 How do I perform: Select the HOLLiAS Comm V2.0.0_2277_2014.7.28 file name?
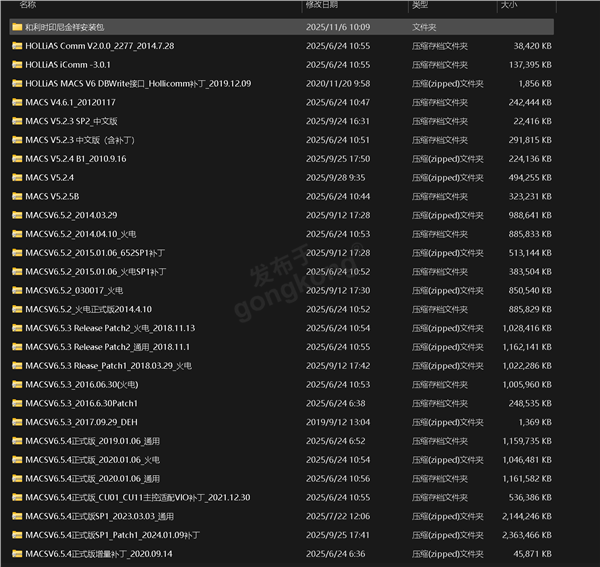tap(100, 46)
